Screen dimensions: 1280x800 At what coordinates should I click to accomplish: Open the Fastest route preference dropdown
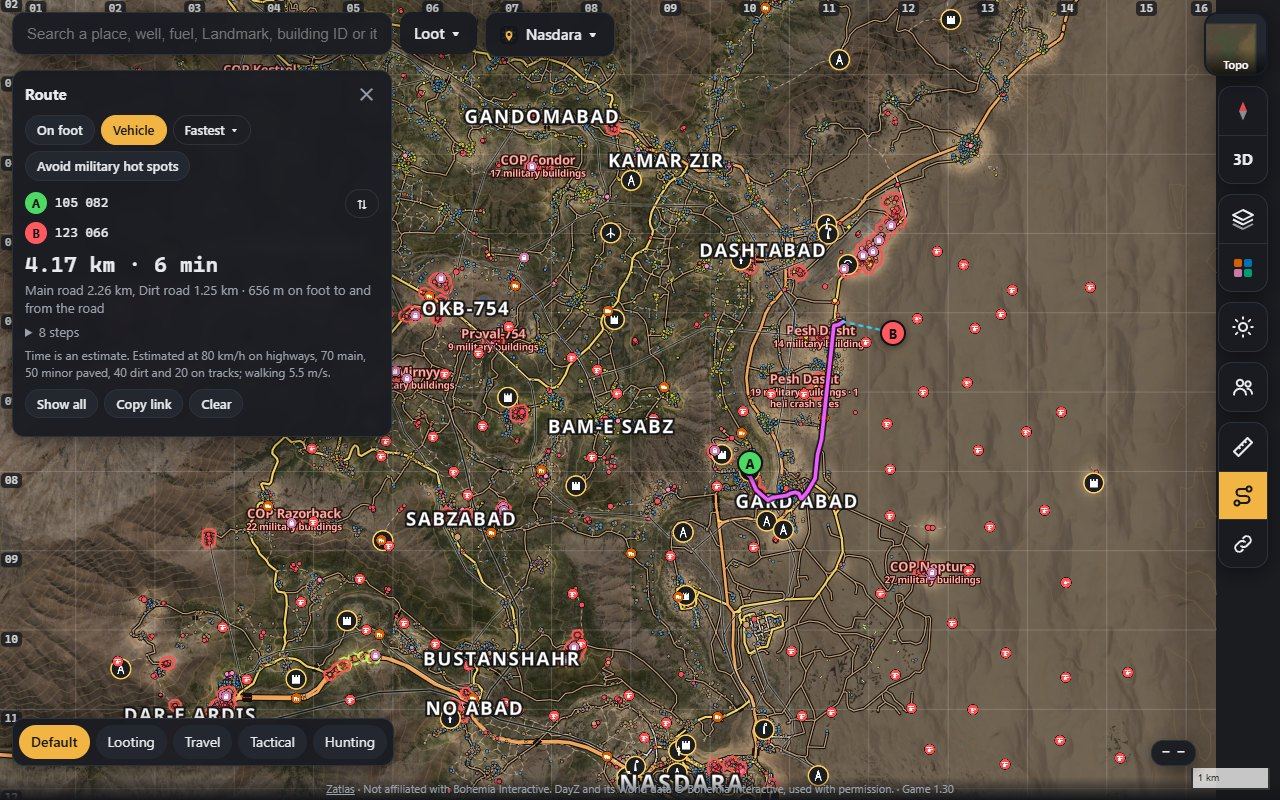[x=211, y=130]
